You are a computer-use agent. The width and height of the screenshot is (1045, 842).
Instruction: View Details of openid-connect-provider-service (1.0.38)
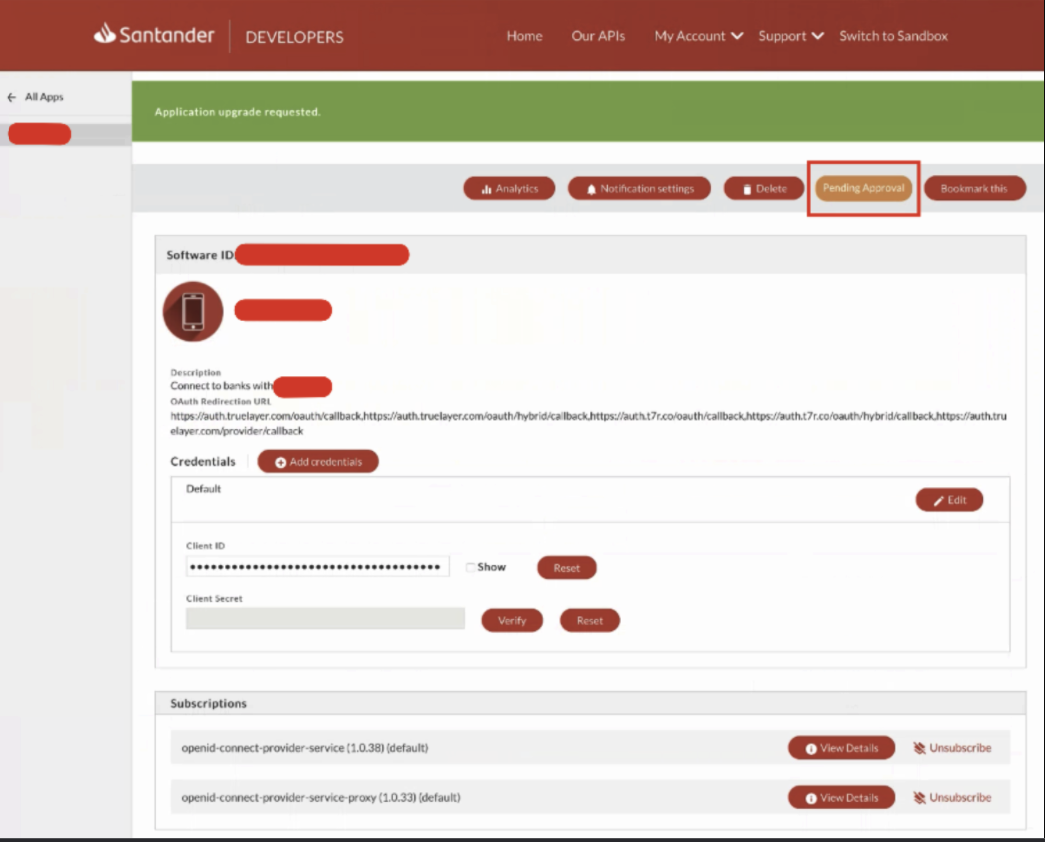pyautogui.click(x=841, y=748)
